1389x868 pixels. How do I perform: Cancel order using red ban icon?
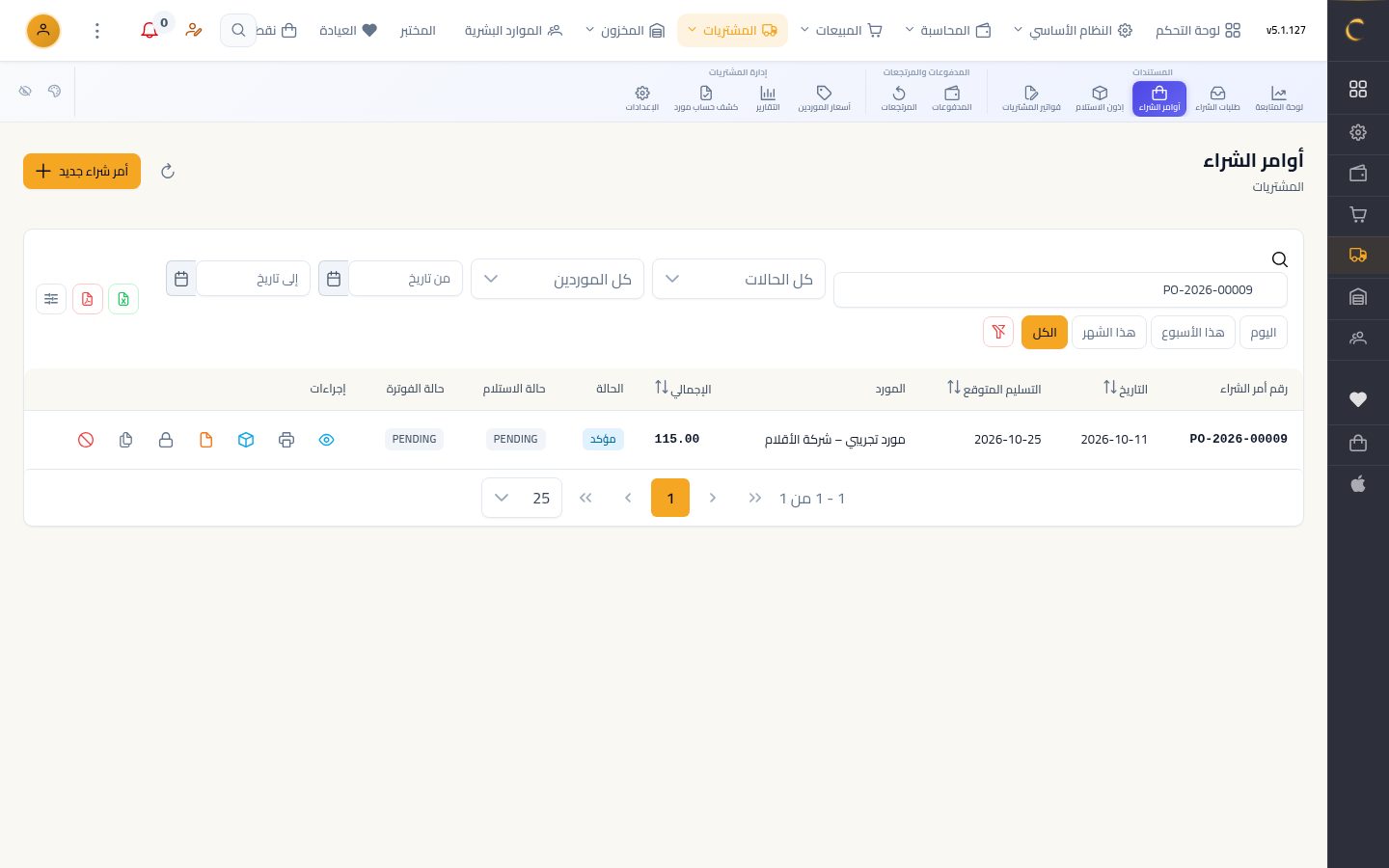click(86, 440)
